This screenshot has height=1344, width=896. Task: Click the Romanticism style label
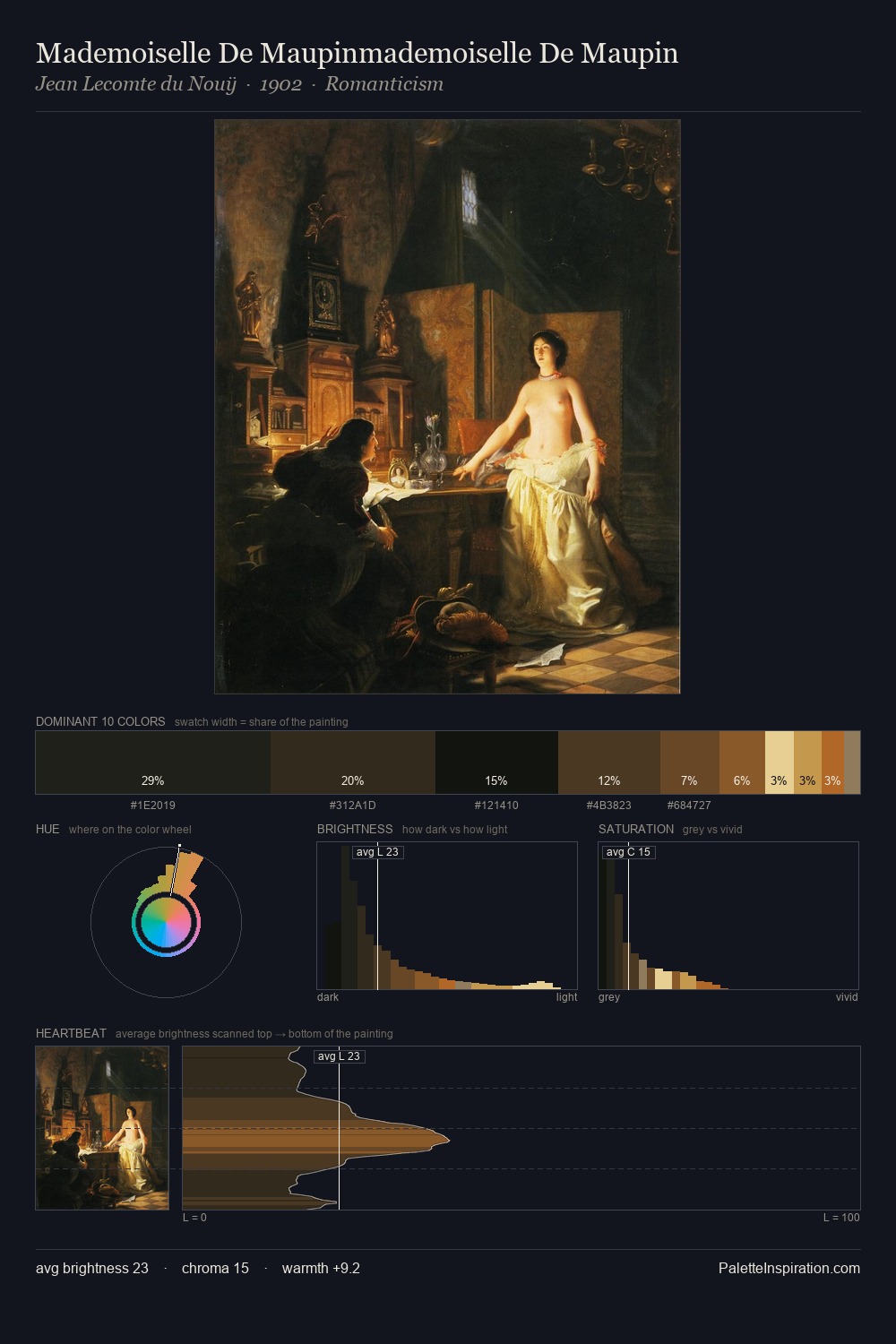[384, 84]
